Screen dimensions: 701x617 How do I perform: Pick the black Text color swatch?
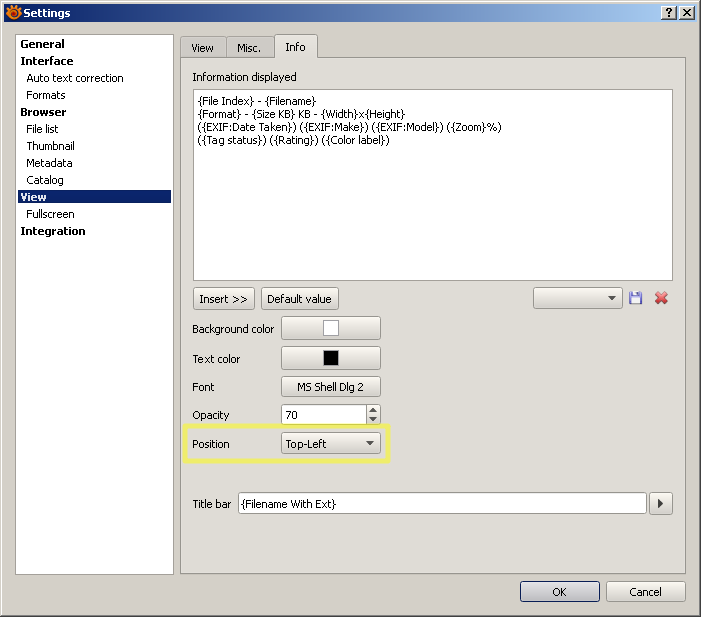[331, 358]
